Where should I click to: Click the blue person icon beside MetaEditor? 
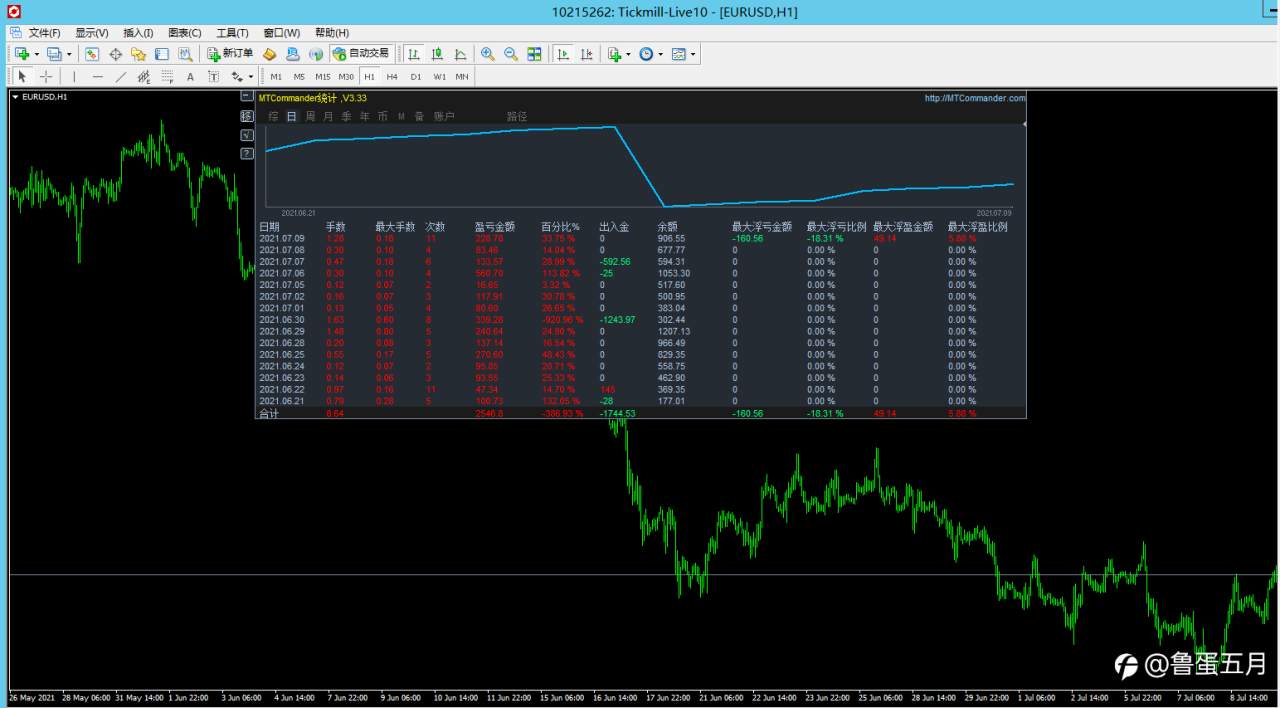pos(292,54)
